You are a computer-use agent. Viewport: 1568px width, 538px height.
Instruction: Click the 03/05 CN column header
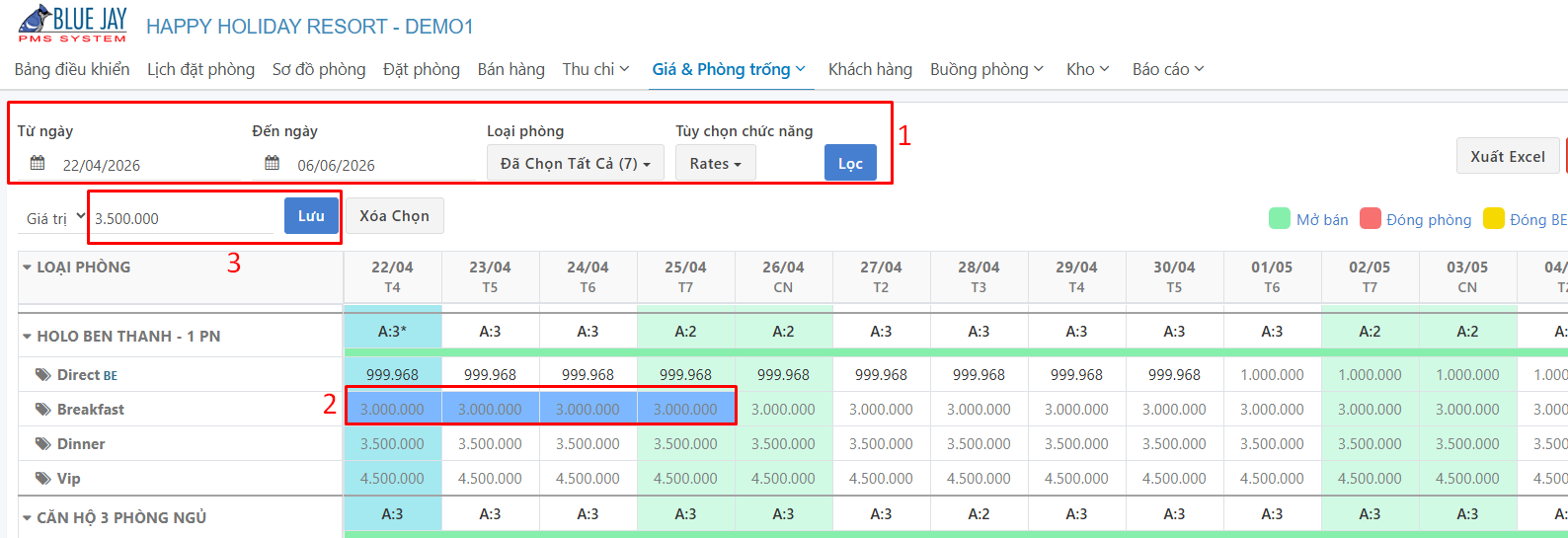[x=1467, y=276]
